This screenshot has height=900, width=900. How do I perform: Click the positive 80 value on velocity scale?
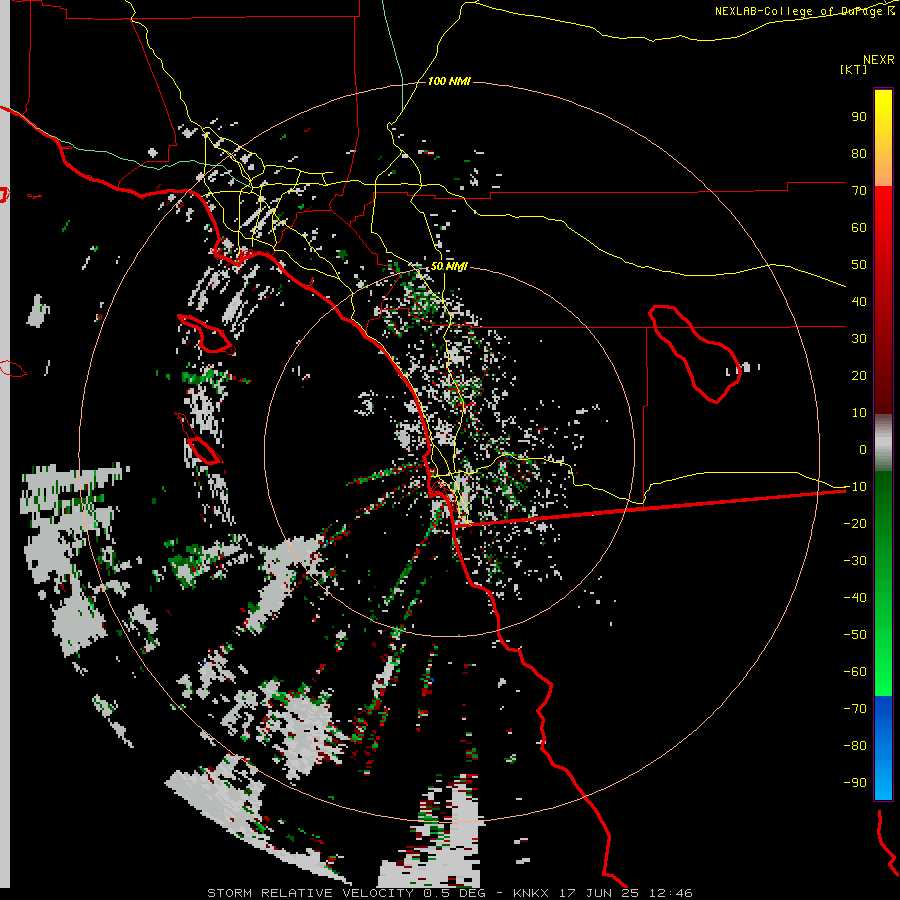(x=859, y=153)
